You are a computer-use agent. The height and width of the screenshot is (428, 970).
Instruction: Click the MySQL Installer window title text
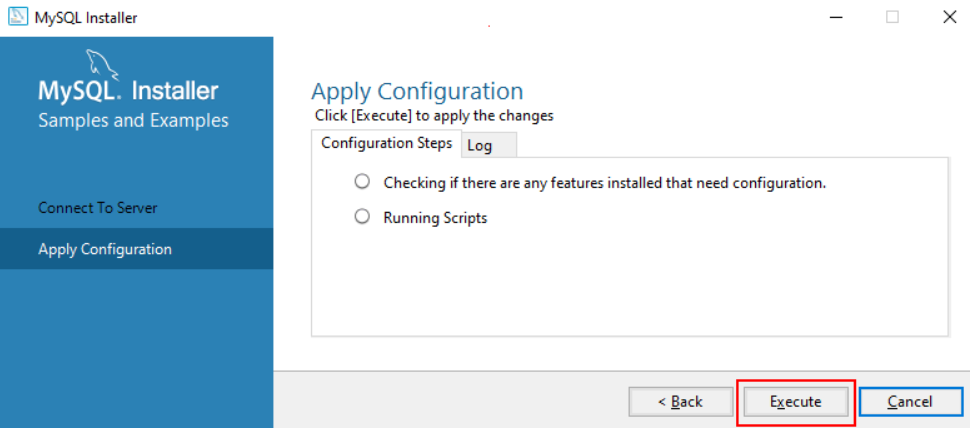click(x=86, y=17)
